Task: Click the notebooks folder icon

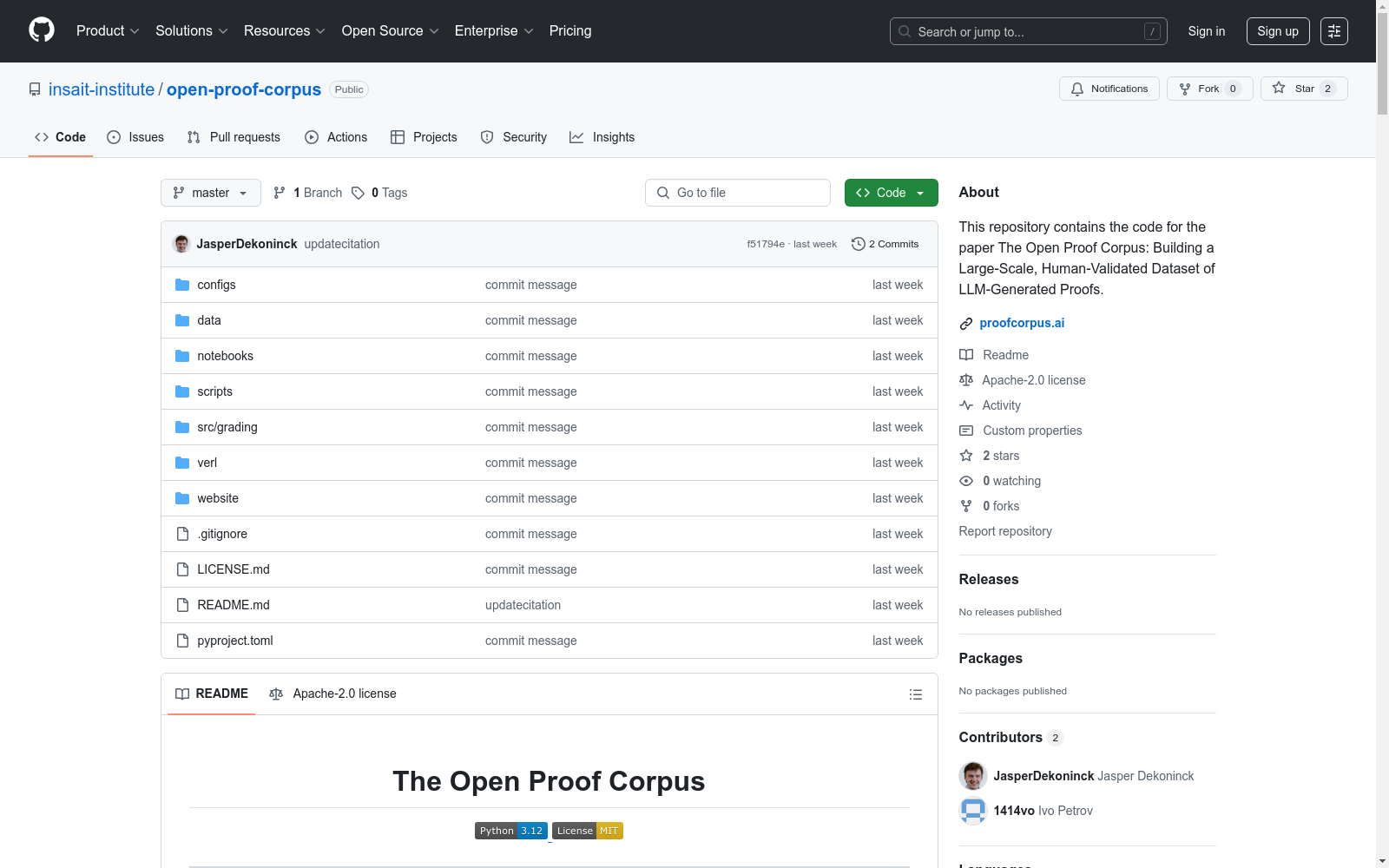Action: pos(182,356)
